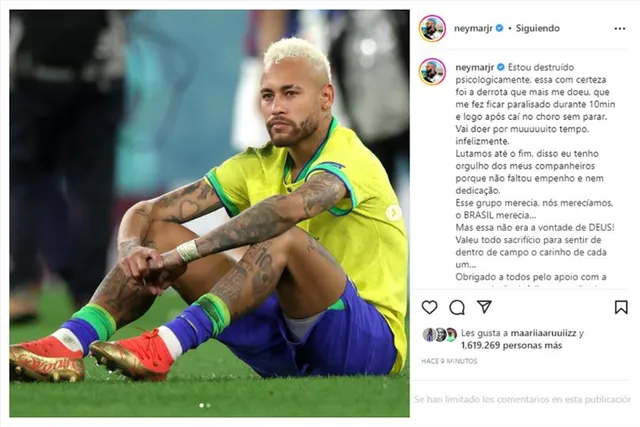The height and width of the screenshot is (427, 640).
Task: Like the post with the heart icon
Action: coord(429,307)
